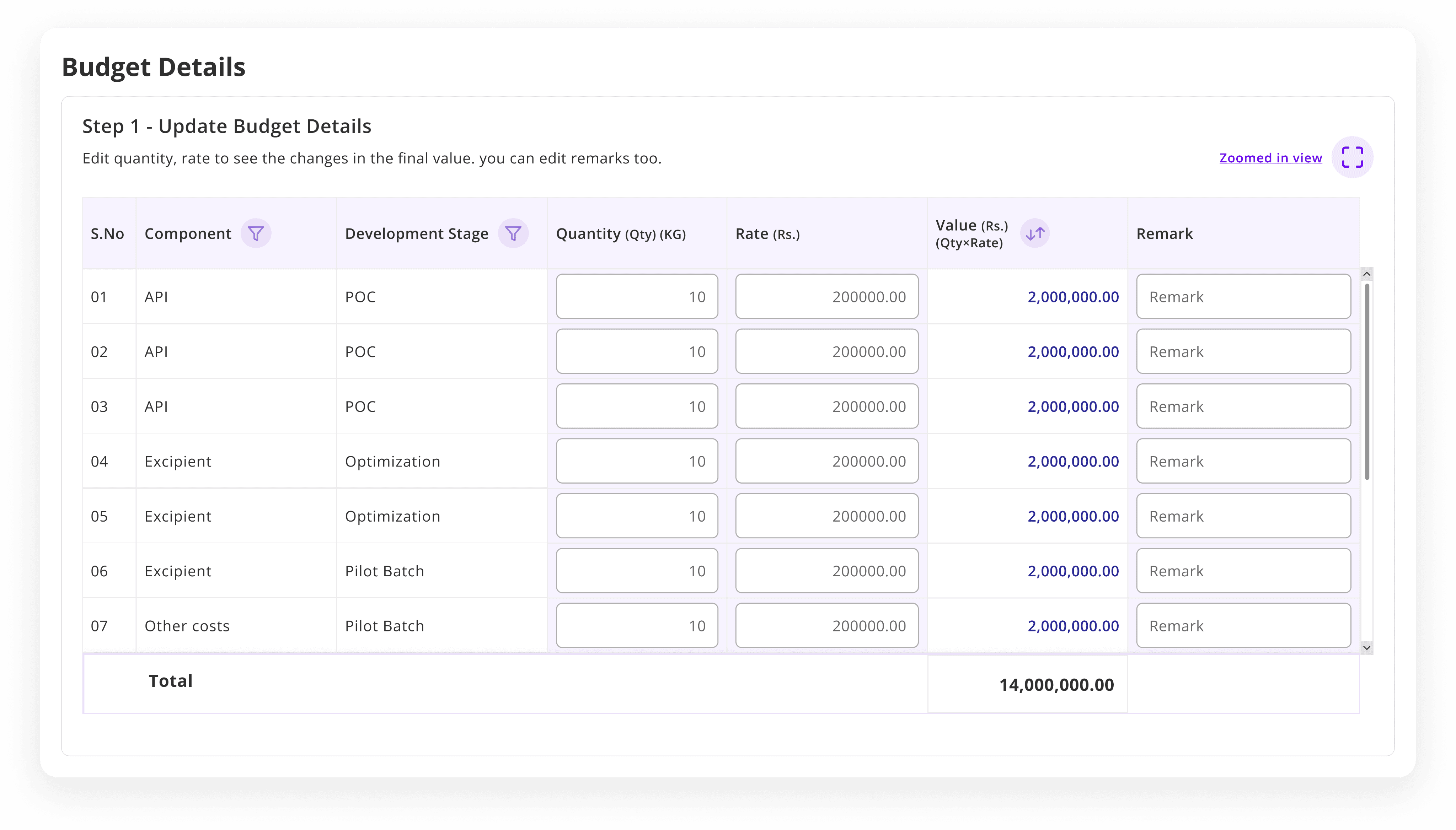The width and height of the screenshot is (1456, 830).
Task: Edit Quantity for Other costs row 07
Action: (x=636, y=625)
